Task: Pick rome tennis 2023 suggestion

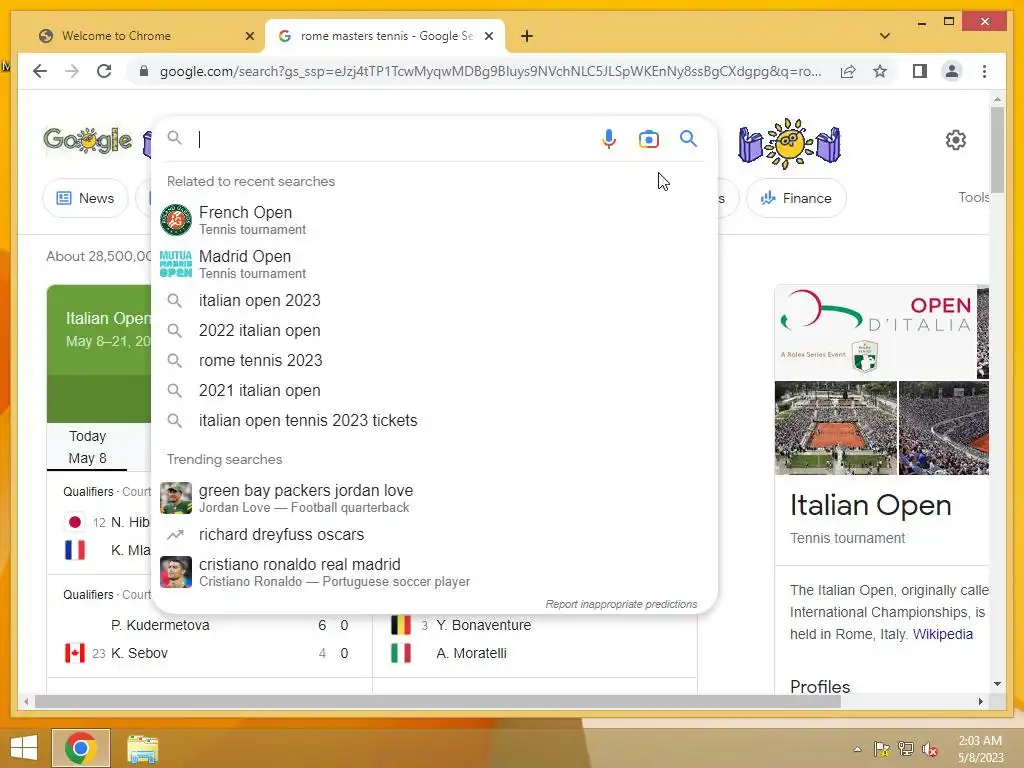Action: (434, 360)
